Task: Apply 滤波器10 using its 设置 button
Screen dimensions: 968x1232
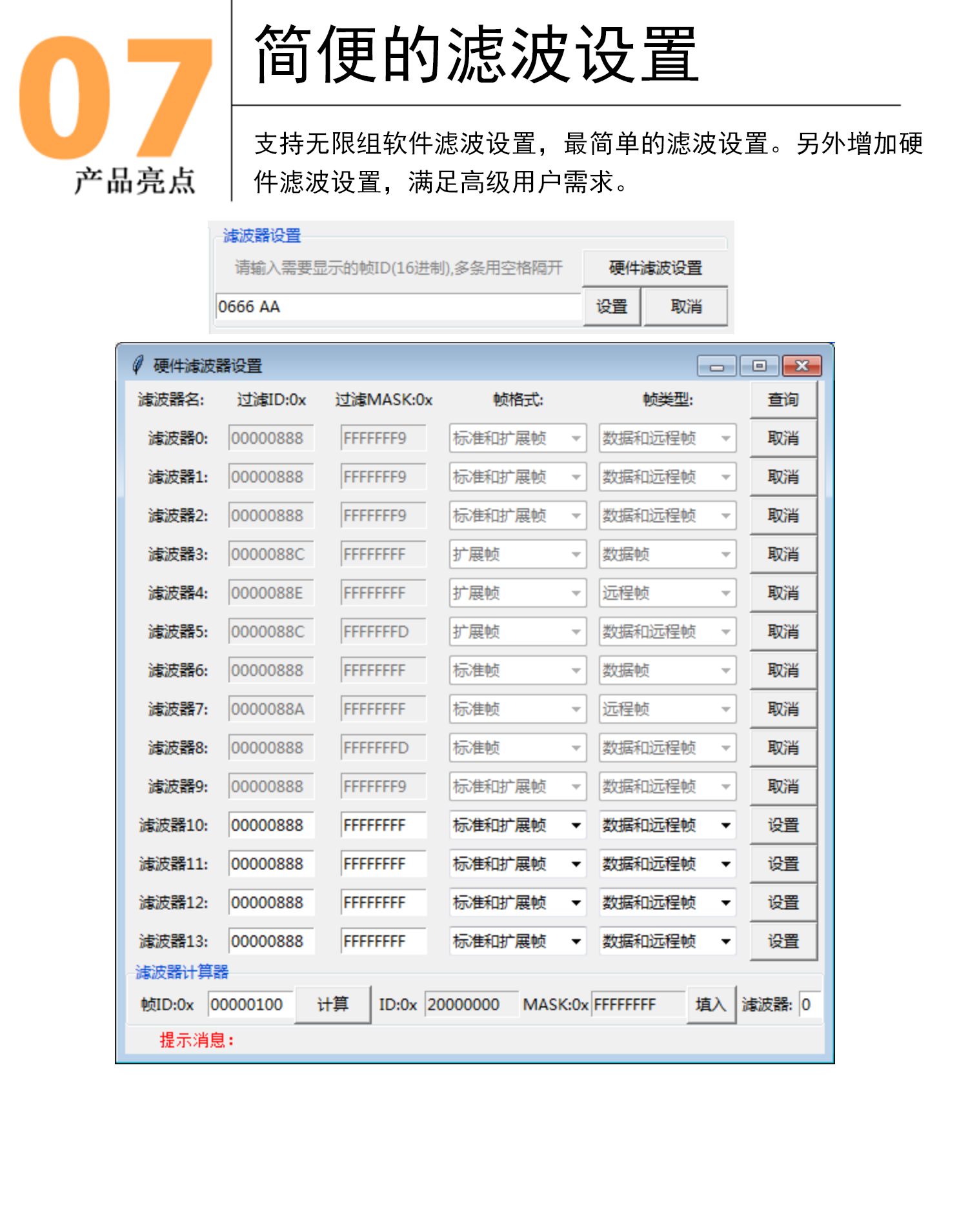Action: coord(783,826)
